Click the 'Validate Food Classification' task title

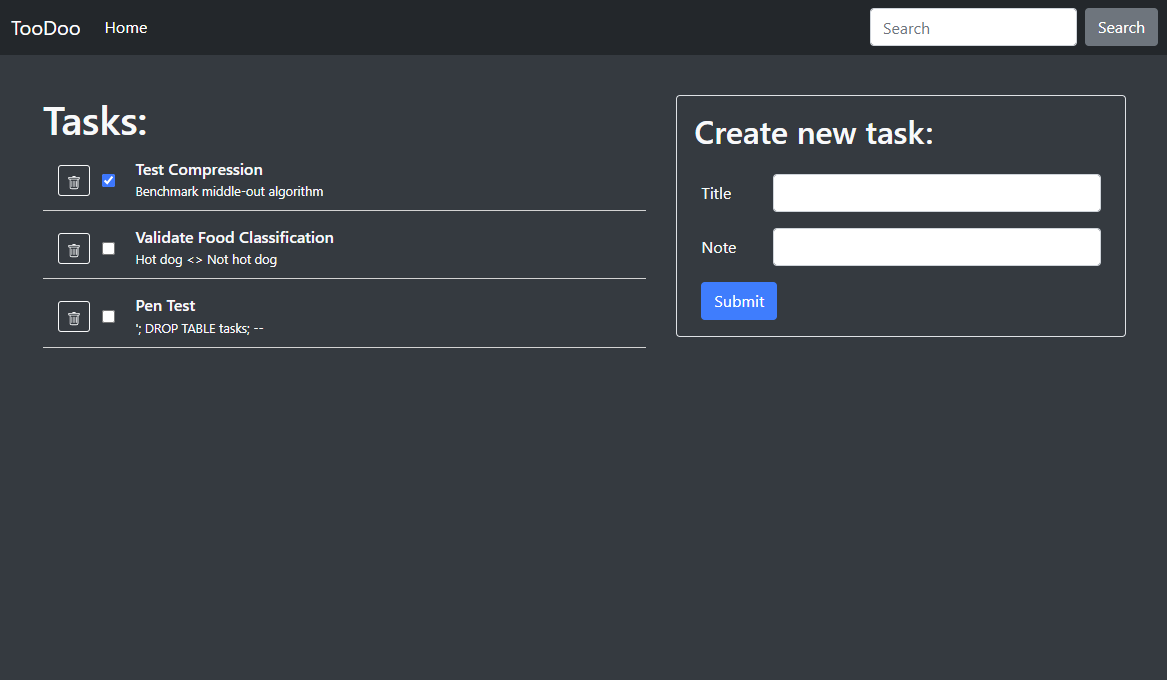(x=234, y=237)
